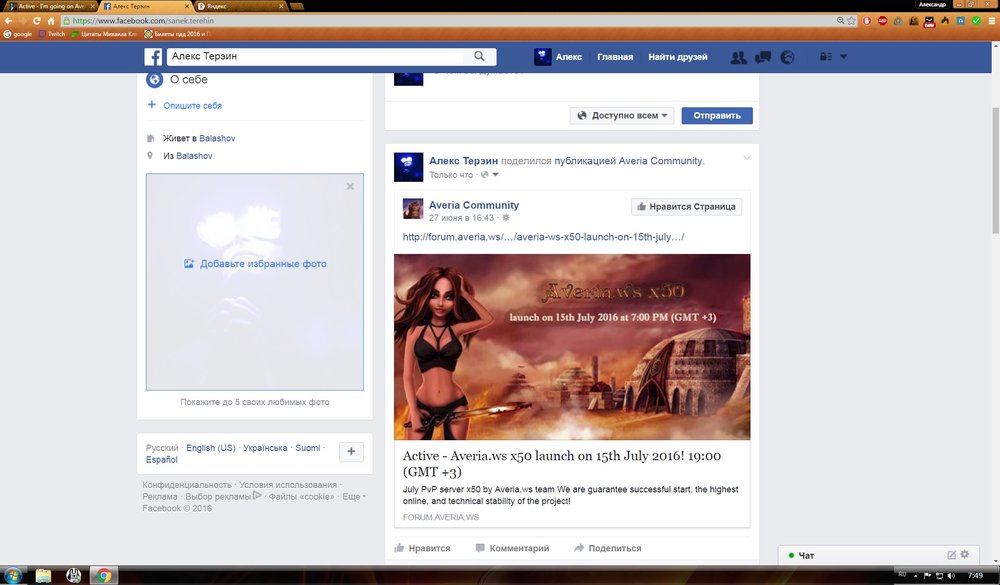1000x585 pixels.
Task: Click the Facebook search input field
Action: tap(318, 57)
